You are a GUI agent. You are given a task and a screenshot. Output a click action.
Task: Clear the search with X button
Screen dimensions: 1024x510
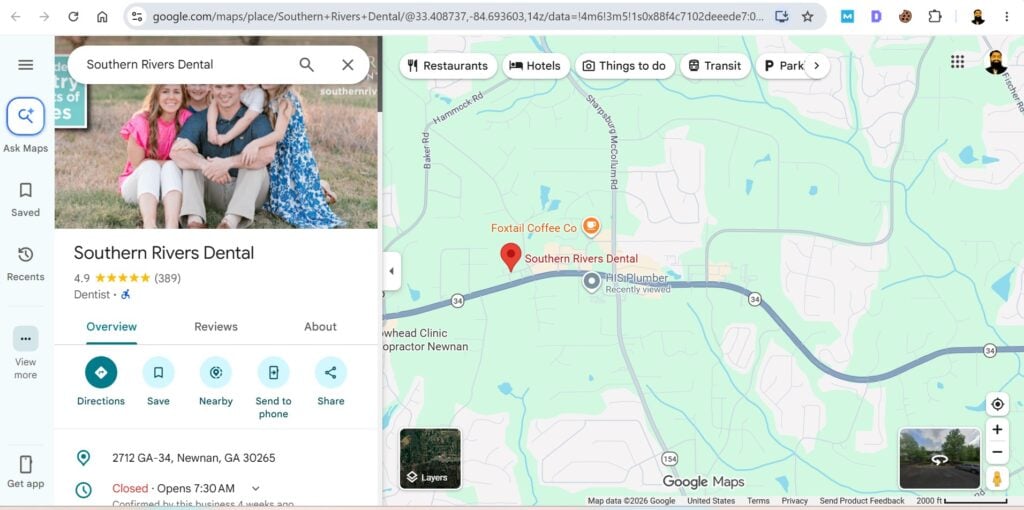(x=347, y=65)
